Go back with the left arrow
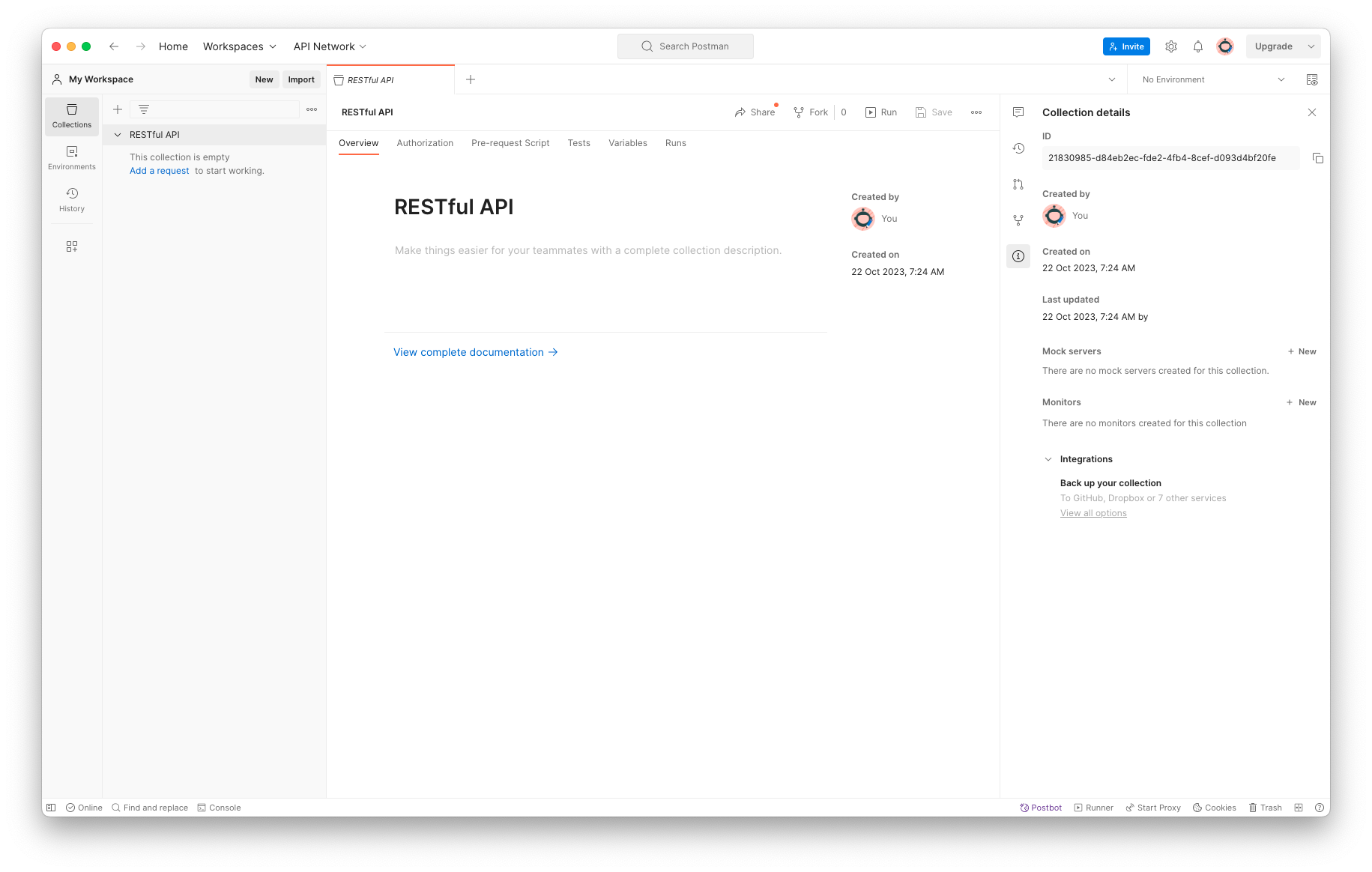The width and height of the screenshot is (1372, 872). 114,46
